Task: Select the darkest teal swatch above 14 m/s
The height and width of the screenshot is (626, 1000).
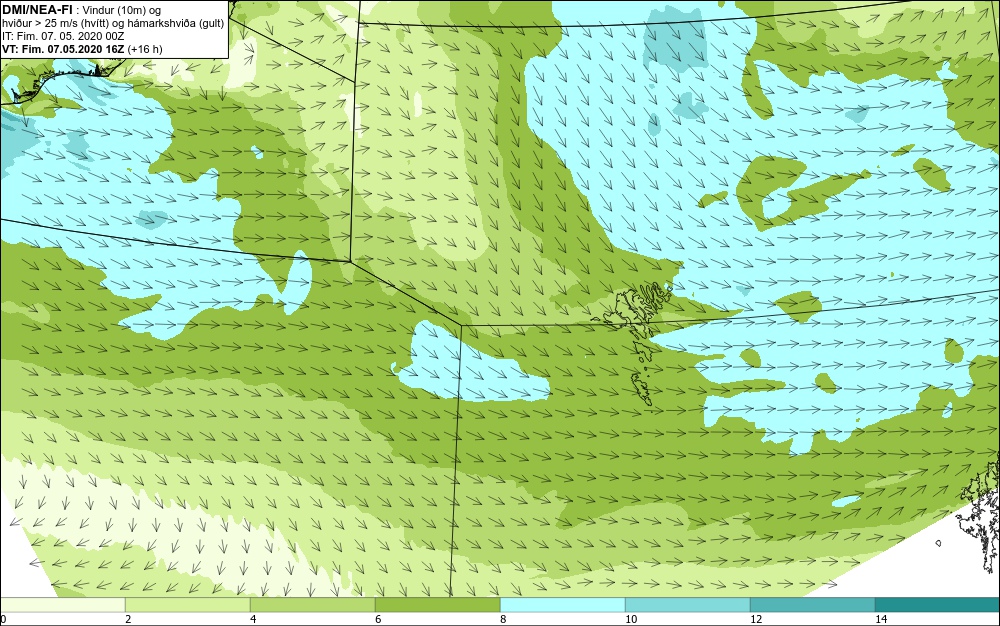Action: [938, 605]
